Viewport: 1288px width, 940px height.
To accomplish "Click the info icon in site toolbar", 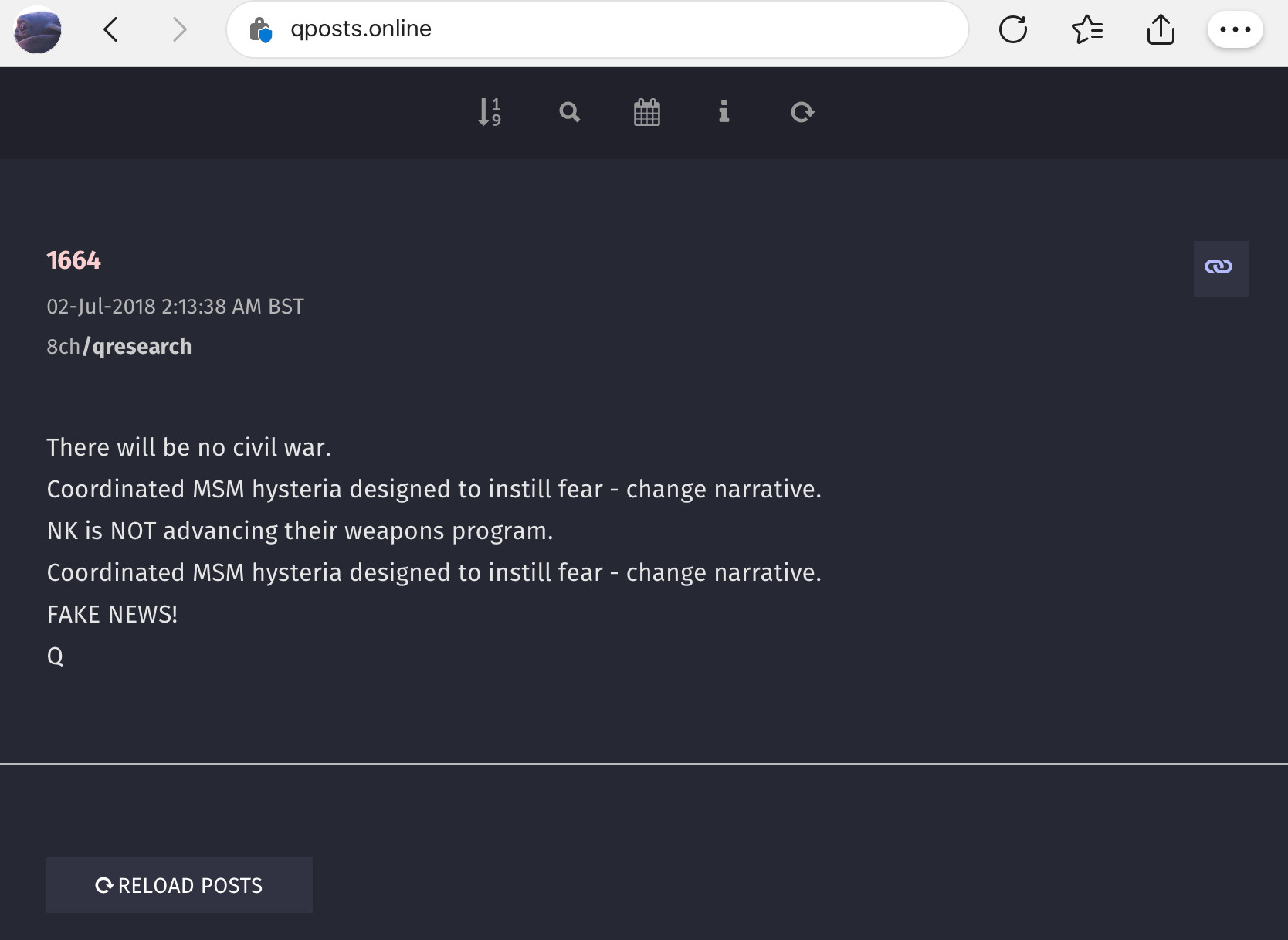I will tap(724, 112).
